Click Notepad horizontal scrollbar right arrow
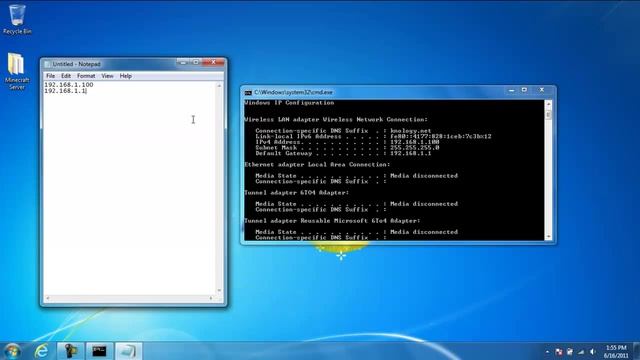The image size is (640, 360). point(211,298)
